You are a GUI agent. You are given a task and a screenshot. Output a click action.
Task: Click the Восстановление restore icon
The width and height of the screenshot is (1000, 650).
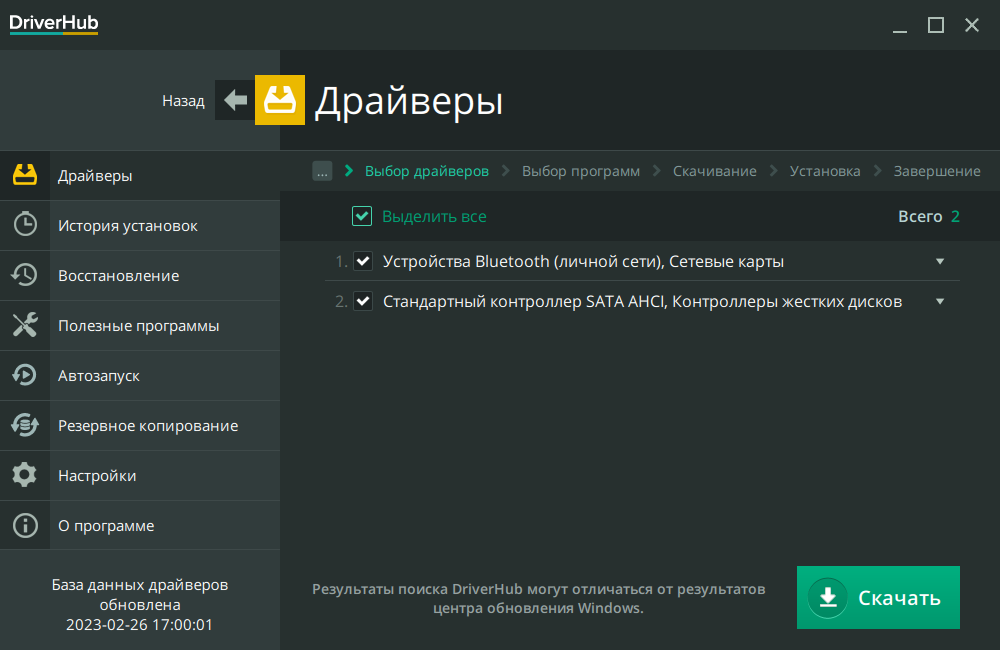[x=25, y=276]
